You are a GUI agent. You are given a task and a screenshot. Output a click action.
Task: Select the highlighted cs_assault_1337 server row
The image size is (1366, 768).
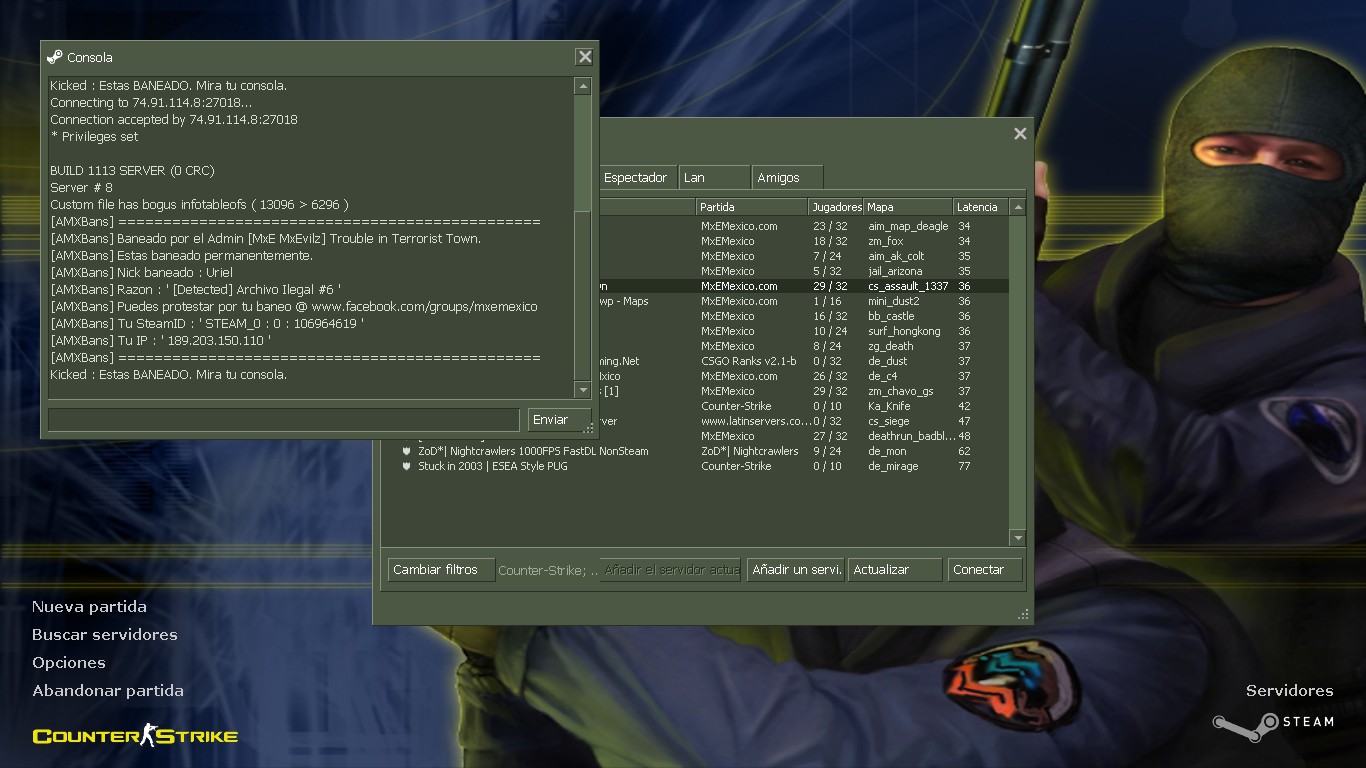coord(803,286)
